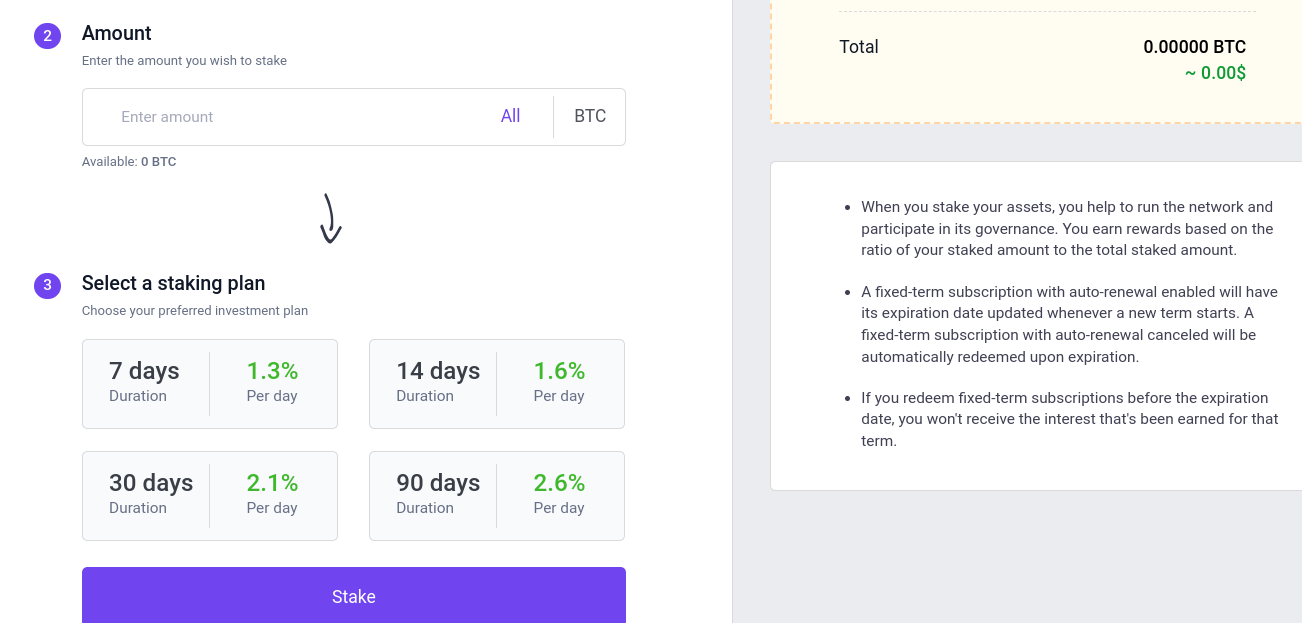Click the Available: 0 BTC balance text
Viewport: 1302px width, 623px height.
(x=129, y=162)
